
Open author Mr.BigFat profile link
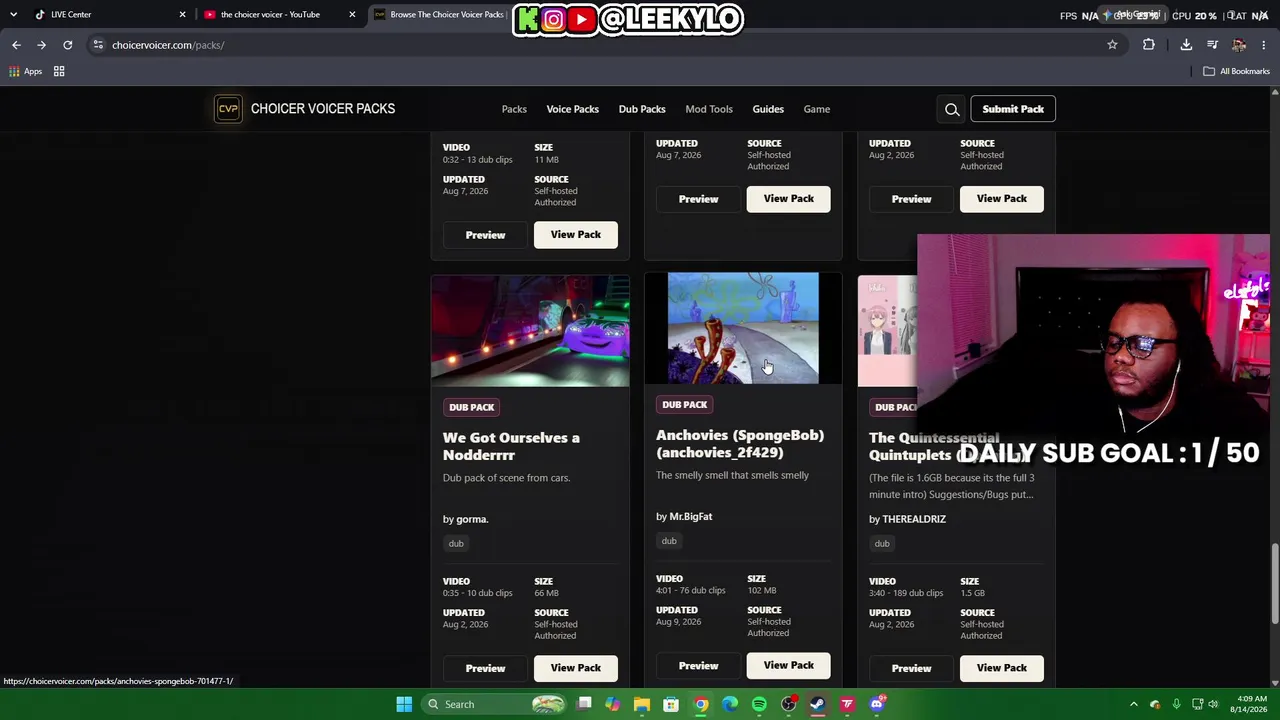691,517
